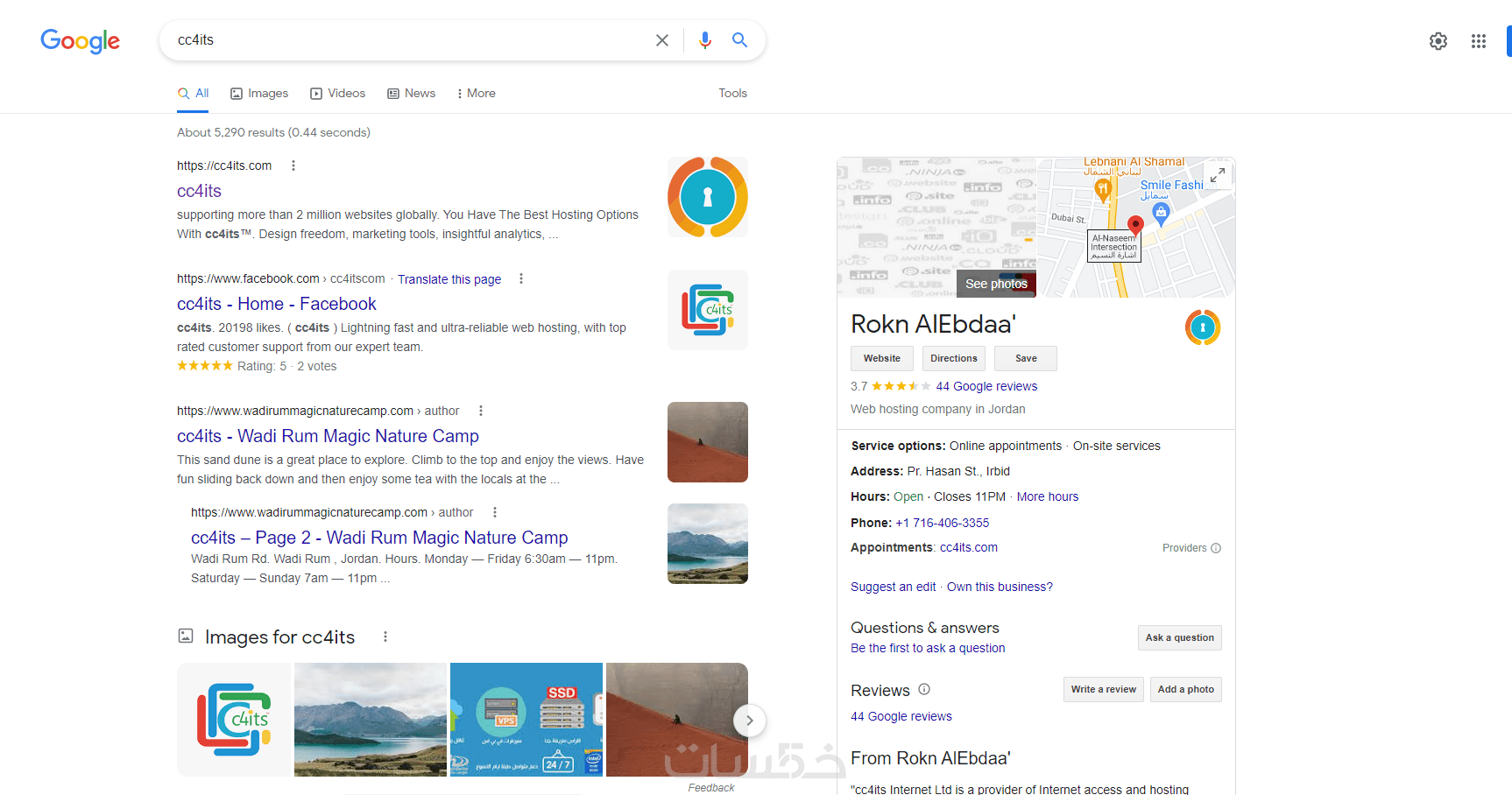
Task: Open mountain lake image in images carousel
Action: (371, 720)
